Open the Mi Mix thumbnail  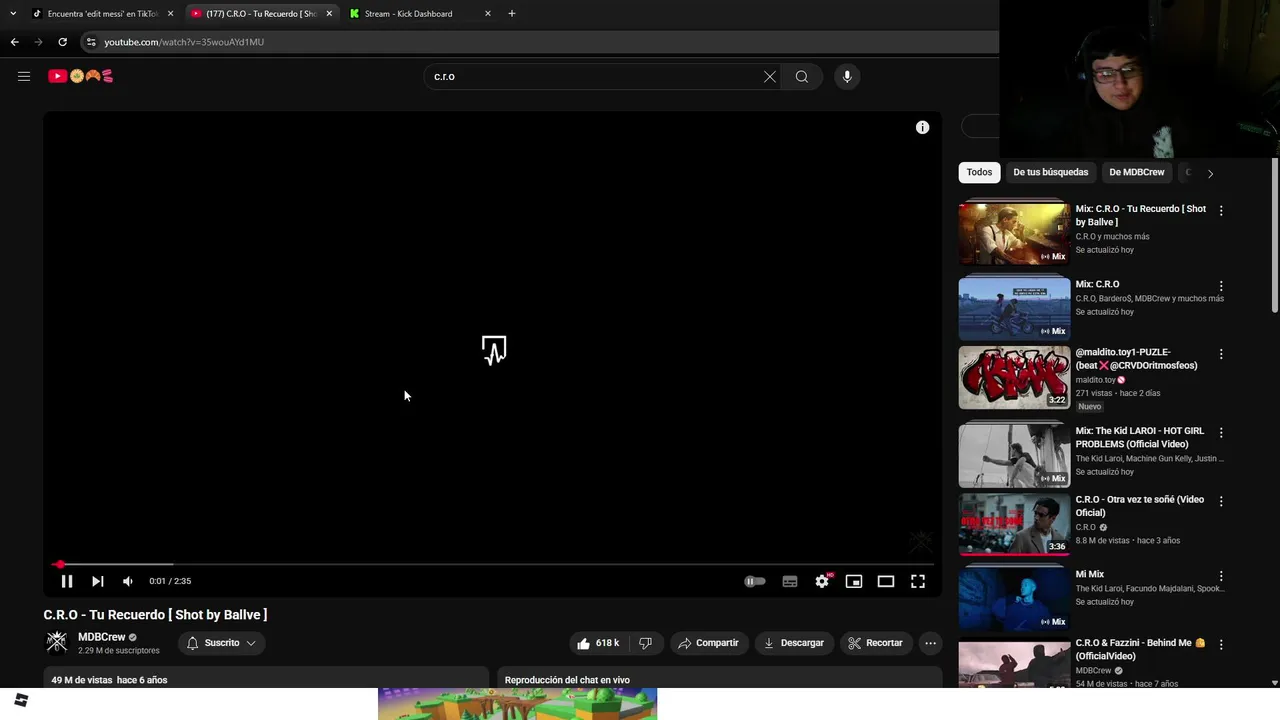pos(1014,599)
